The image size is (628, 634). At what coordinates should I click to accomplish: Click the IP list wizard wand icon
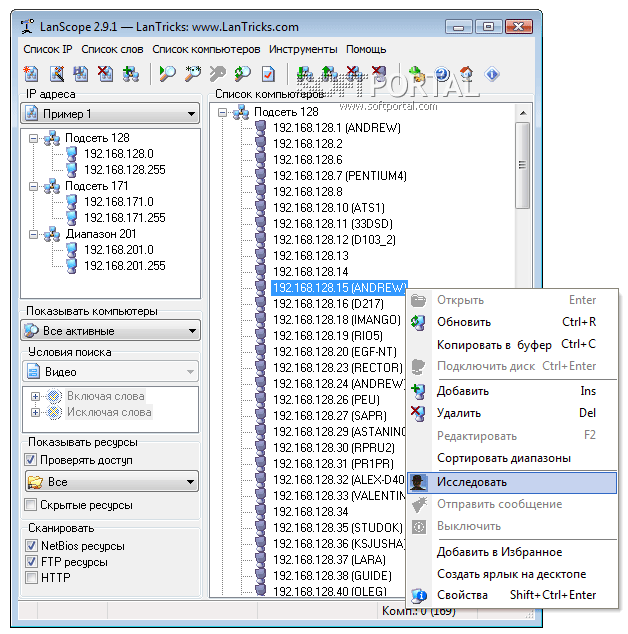57,74
